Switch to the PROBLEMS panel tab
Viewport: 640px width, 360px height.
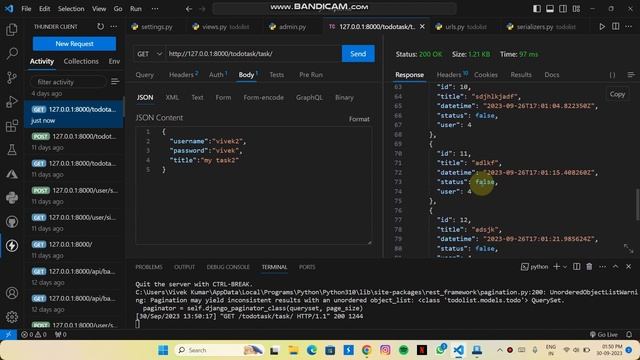click(x=149, y=267)
